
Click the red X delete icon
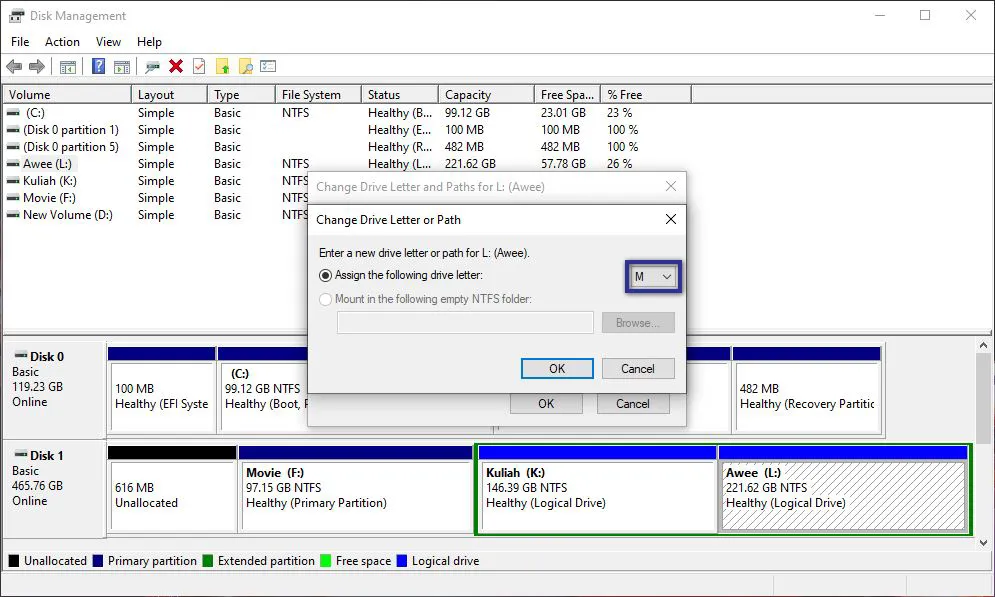(x=176, y=67)
